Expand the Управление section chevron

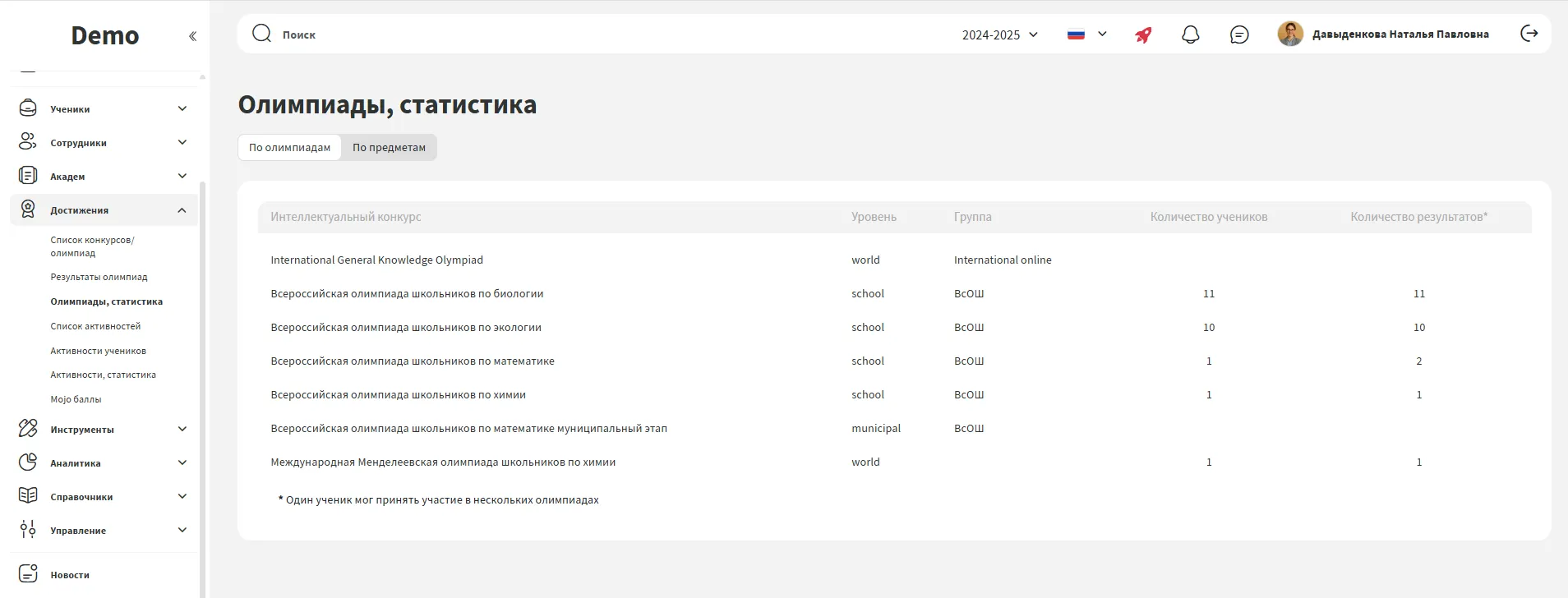(x=182, y=530)
